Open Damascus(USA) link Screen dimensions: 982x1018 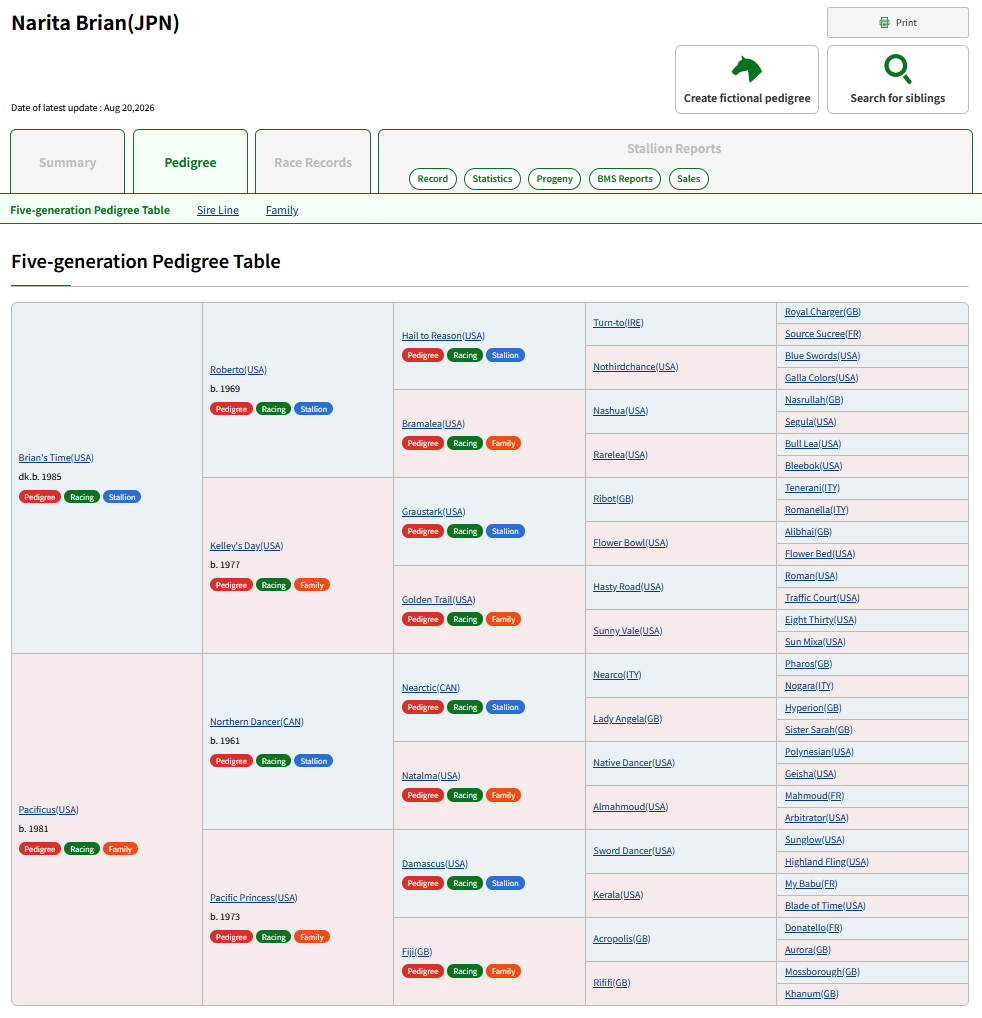click(435, 863)
